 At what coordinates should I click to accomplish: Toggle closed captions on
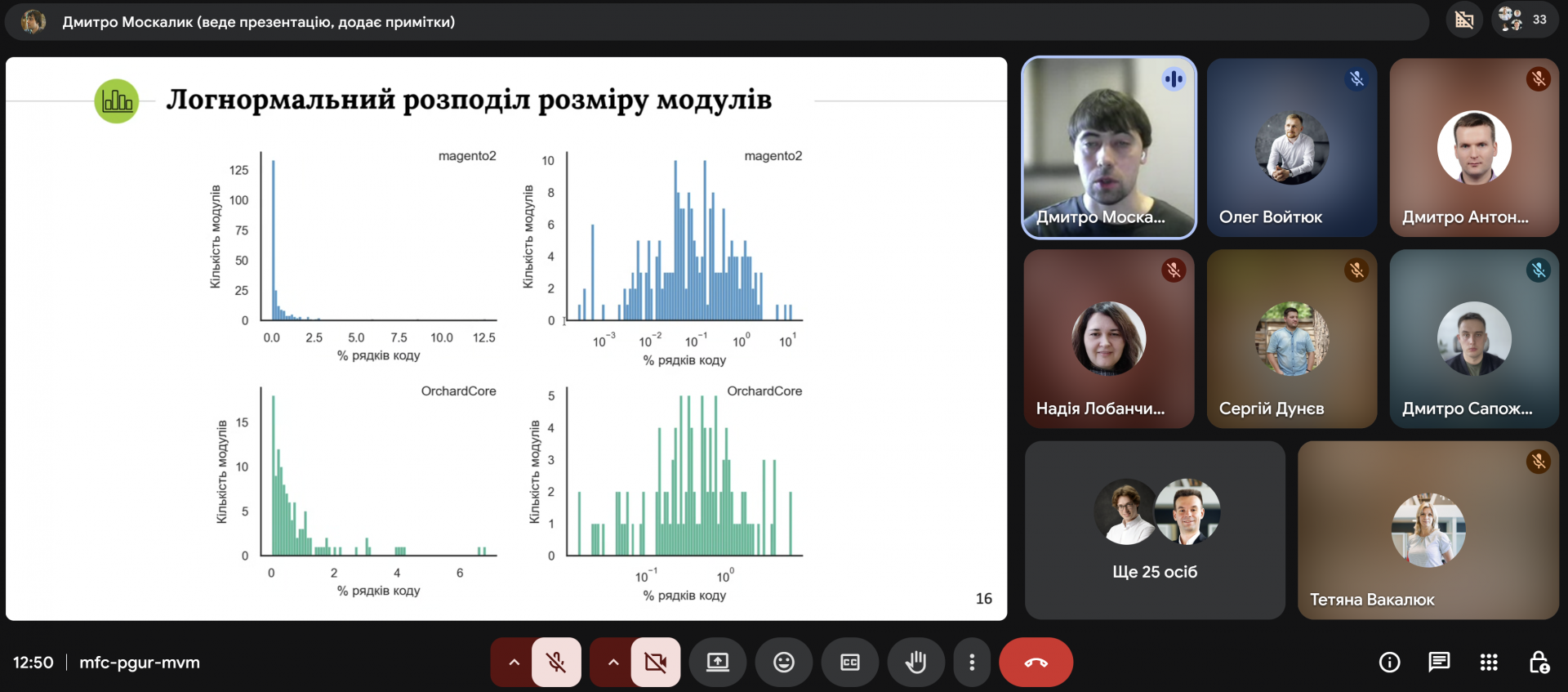point(850,662)
